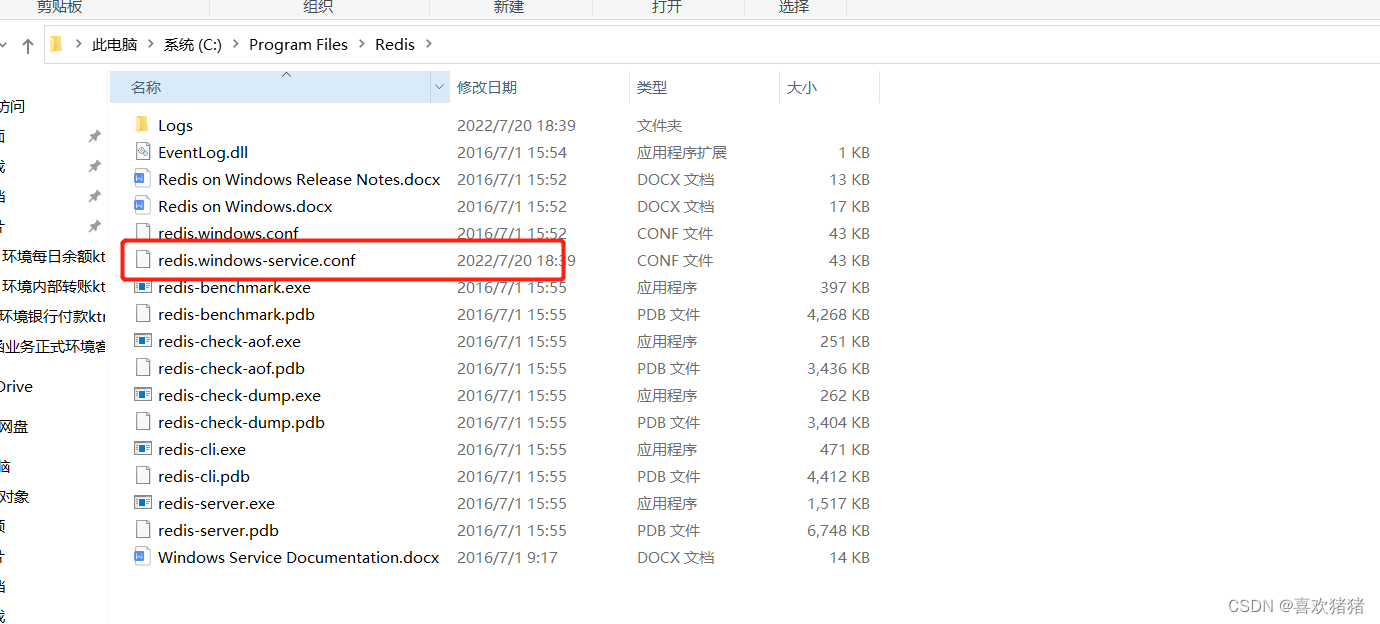Click the 3,436 KB size cell

click(839, 368)
